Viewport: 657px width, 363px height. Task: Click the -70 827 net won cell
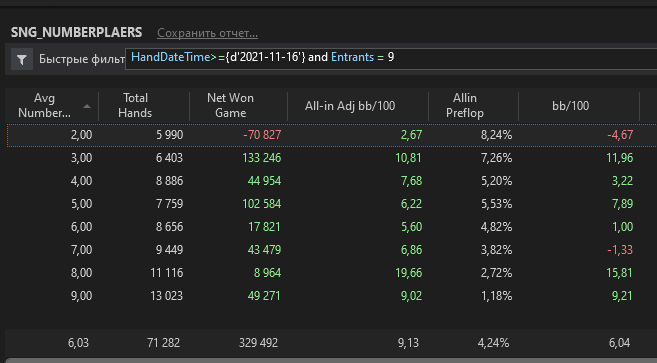[x=262, y=135]
